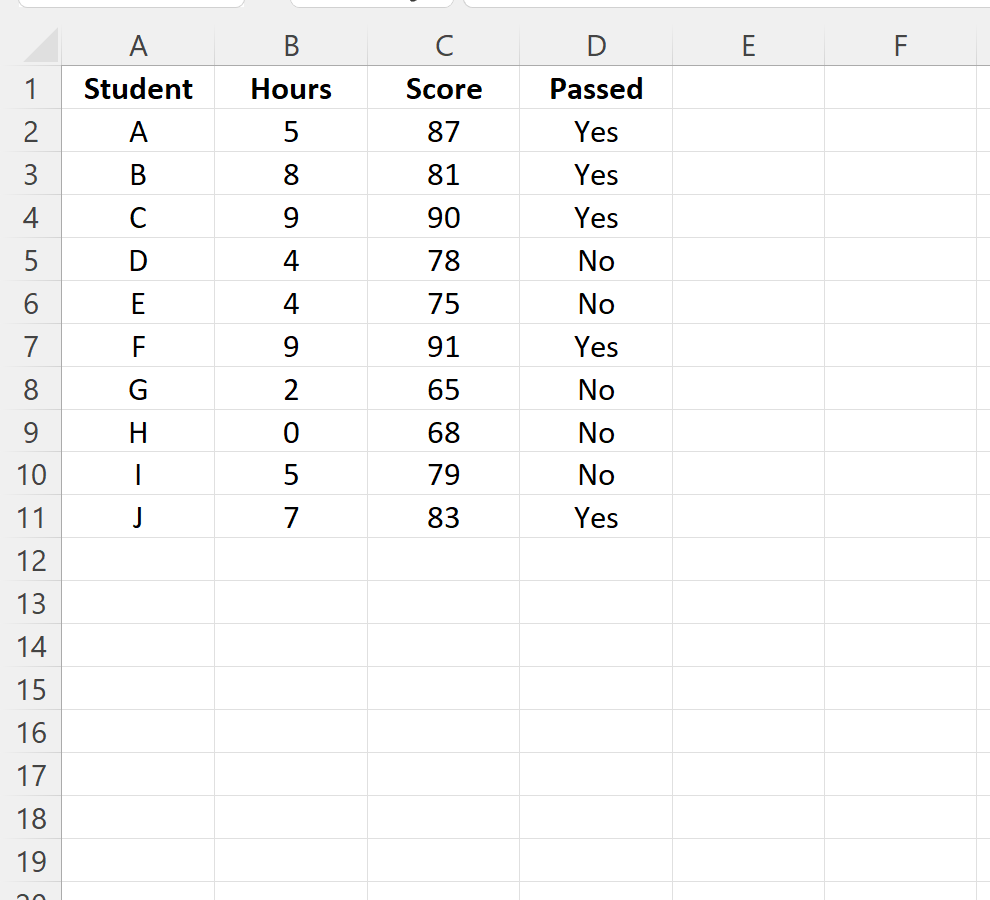Click the cell with score 91

(x=443, y=346)
